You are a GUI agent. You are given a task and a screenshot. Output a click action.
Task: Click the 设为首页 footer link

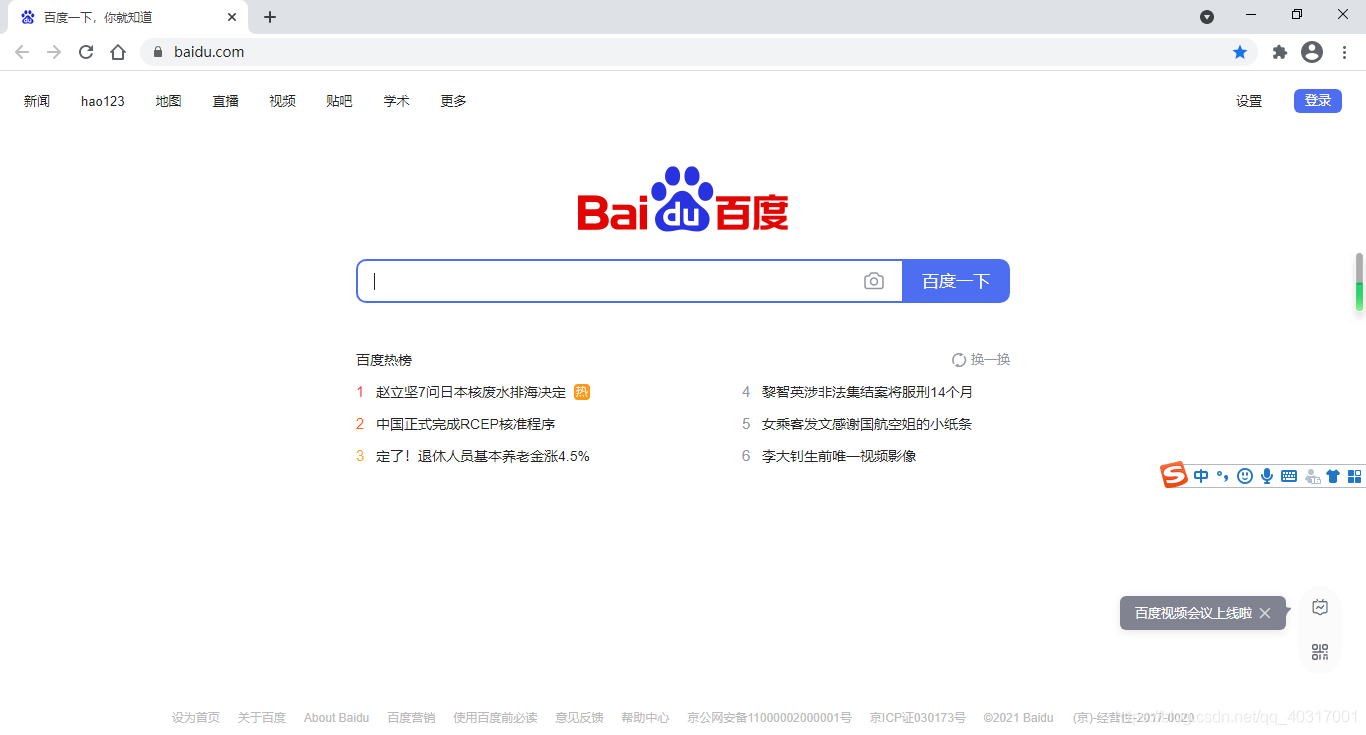coord(196,718)
